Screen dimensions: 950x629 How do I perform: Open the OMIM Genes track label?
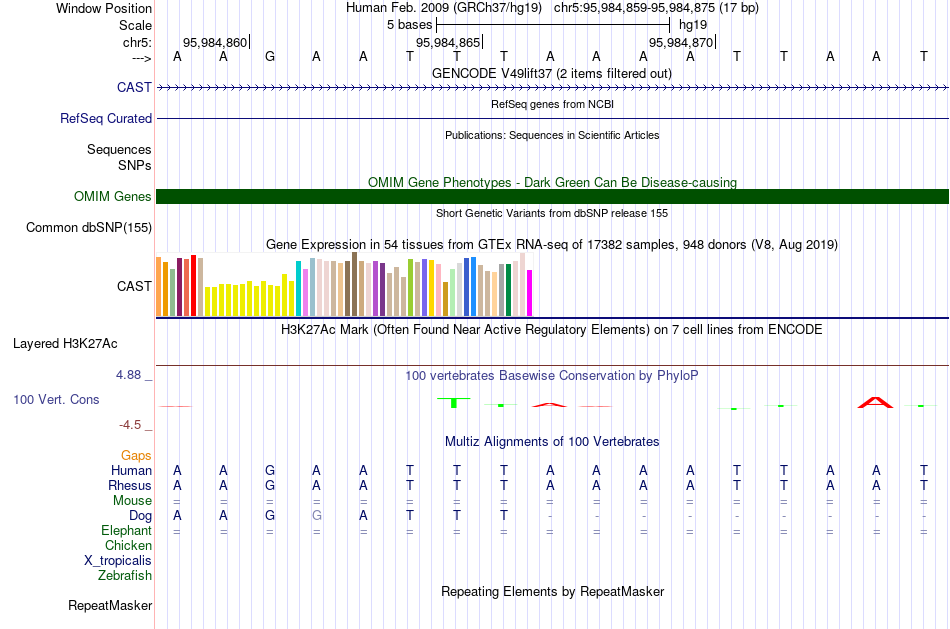112,196
